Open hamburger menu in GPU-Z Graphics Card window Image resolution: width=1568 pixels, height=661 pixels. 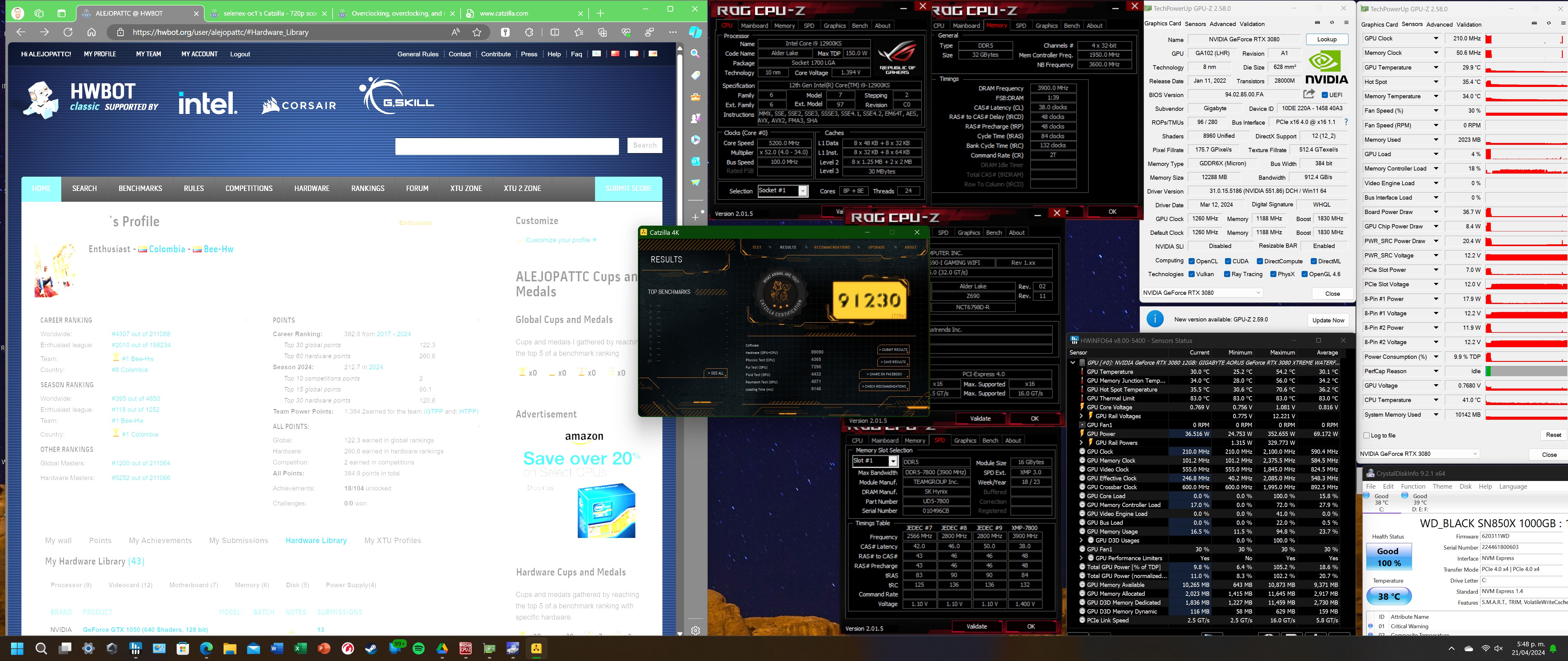(x=1347, y=23)
